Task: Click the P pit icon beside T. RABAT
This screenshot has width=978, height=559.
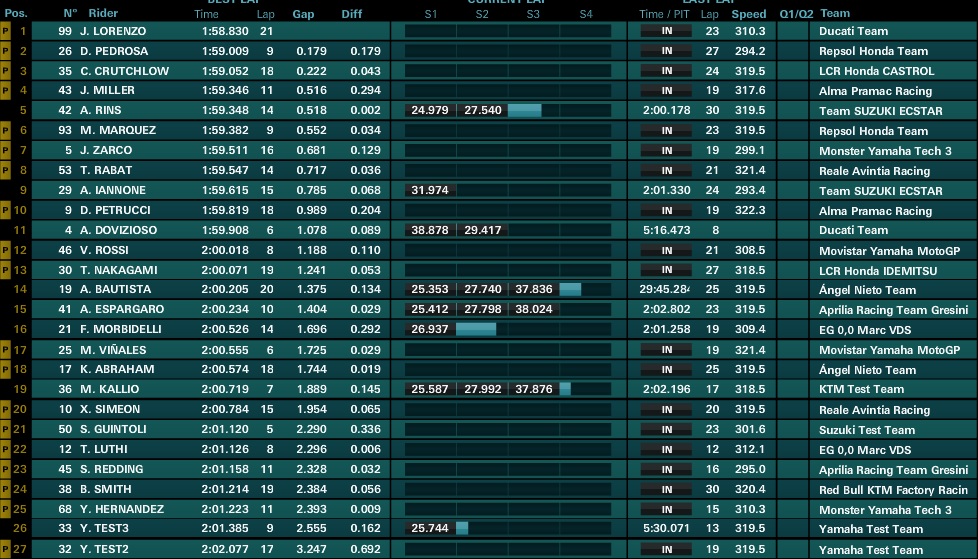Action: [x=6, y=170]
